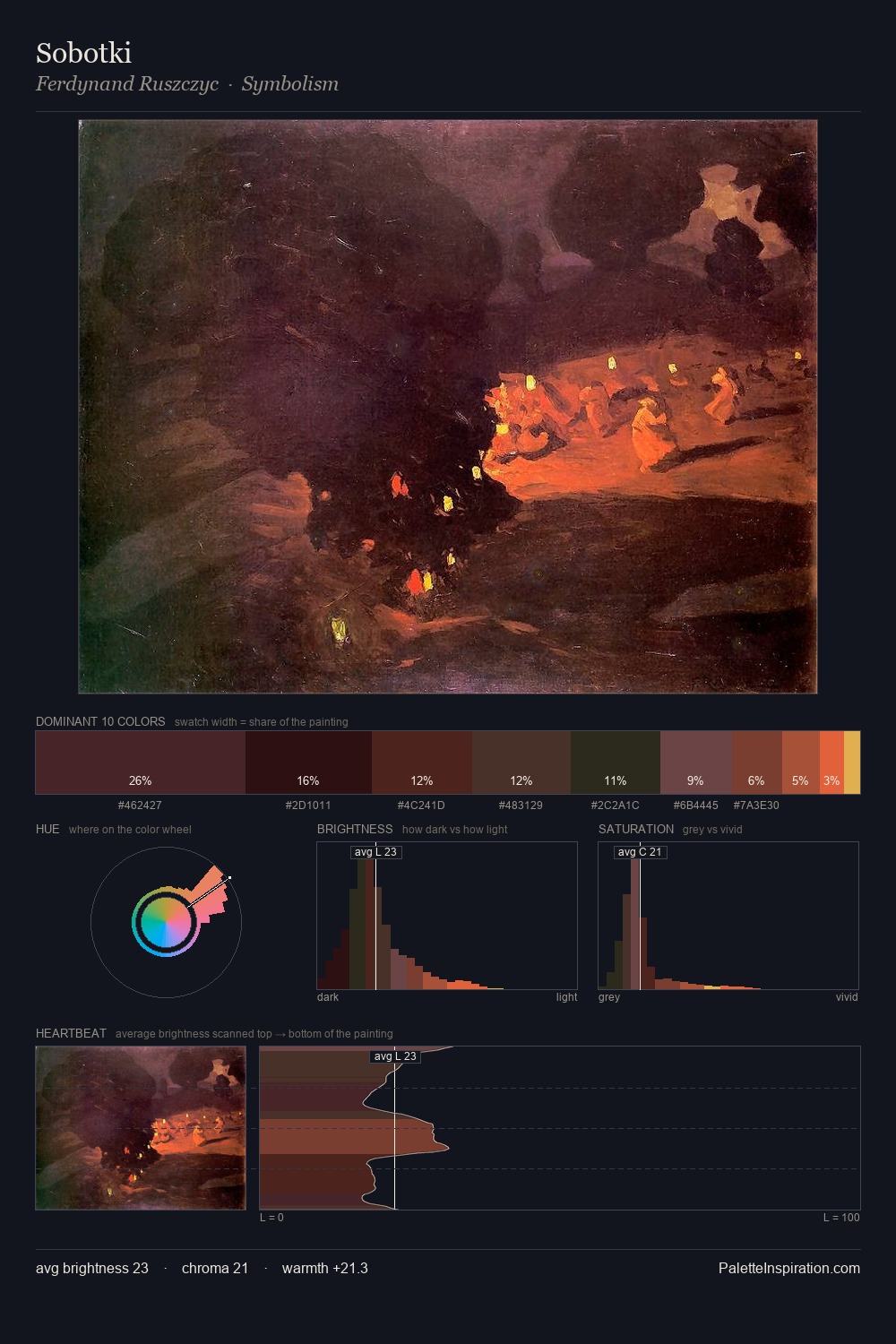Click the avg L 23 label in heartbeat chart
896x1344 pixels.
395,1056
